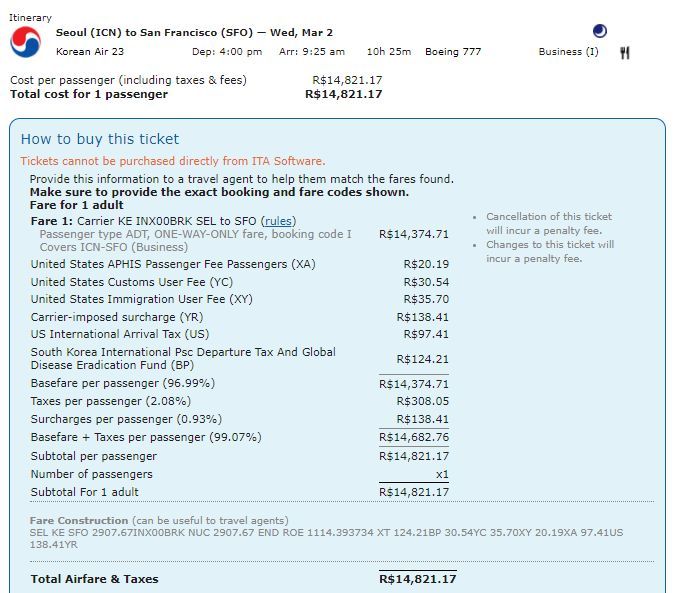Click the SEL KE SFO fare construction string
The width and height of the screenshot is (675, 593).
[x=326, y=538]
